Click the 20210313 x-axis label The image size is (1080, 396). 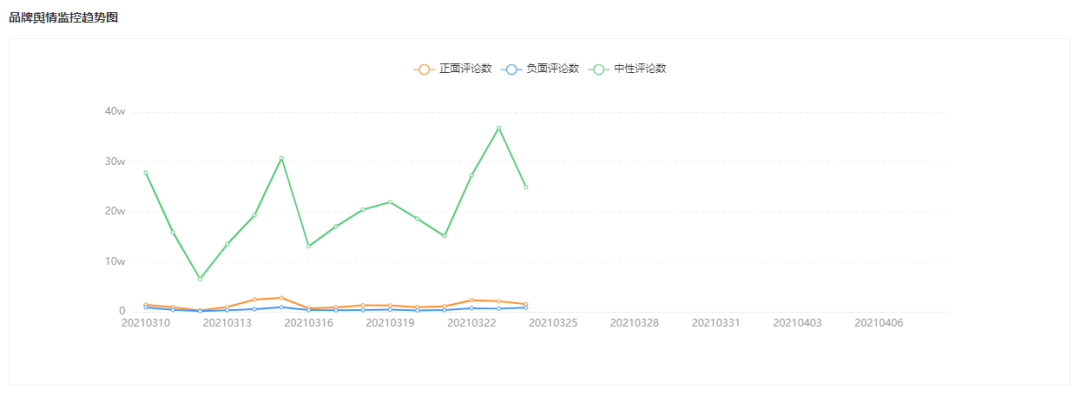coord(227,322)
